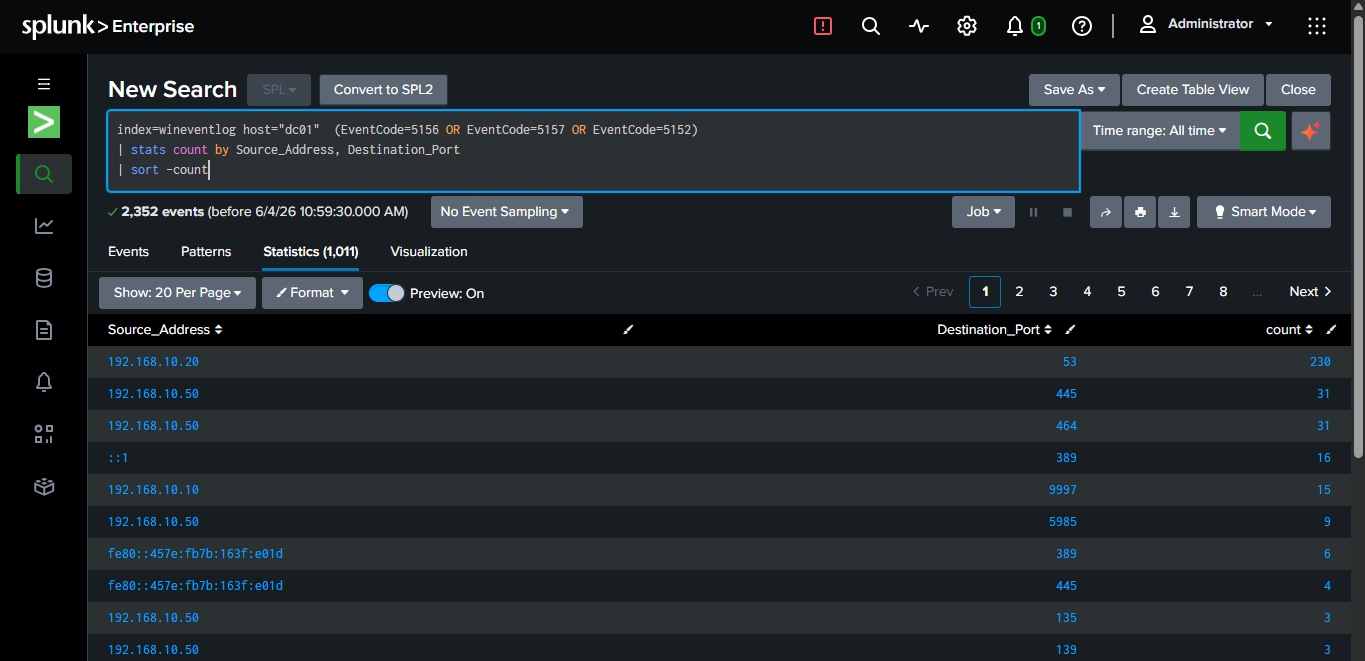Click the green Splunk app logo
Viewport: 1365px width, 661px height.
click(44, 122)
